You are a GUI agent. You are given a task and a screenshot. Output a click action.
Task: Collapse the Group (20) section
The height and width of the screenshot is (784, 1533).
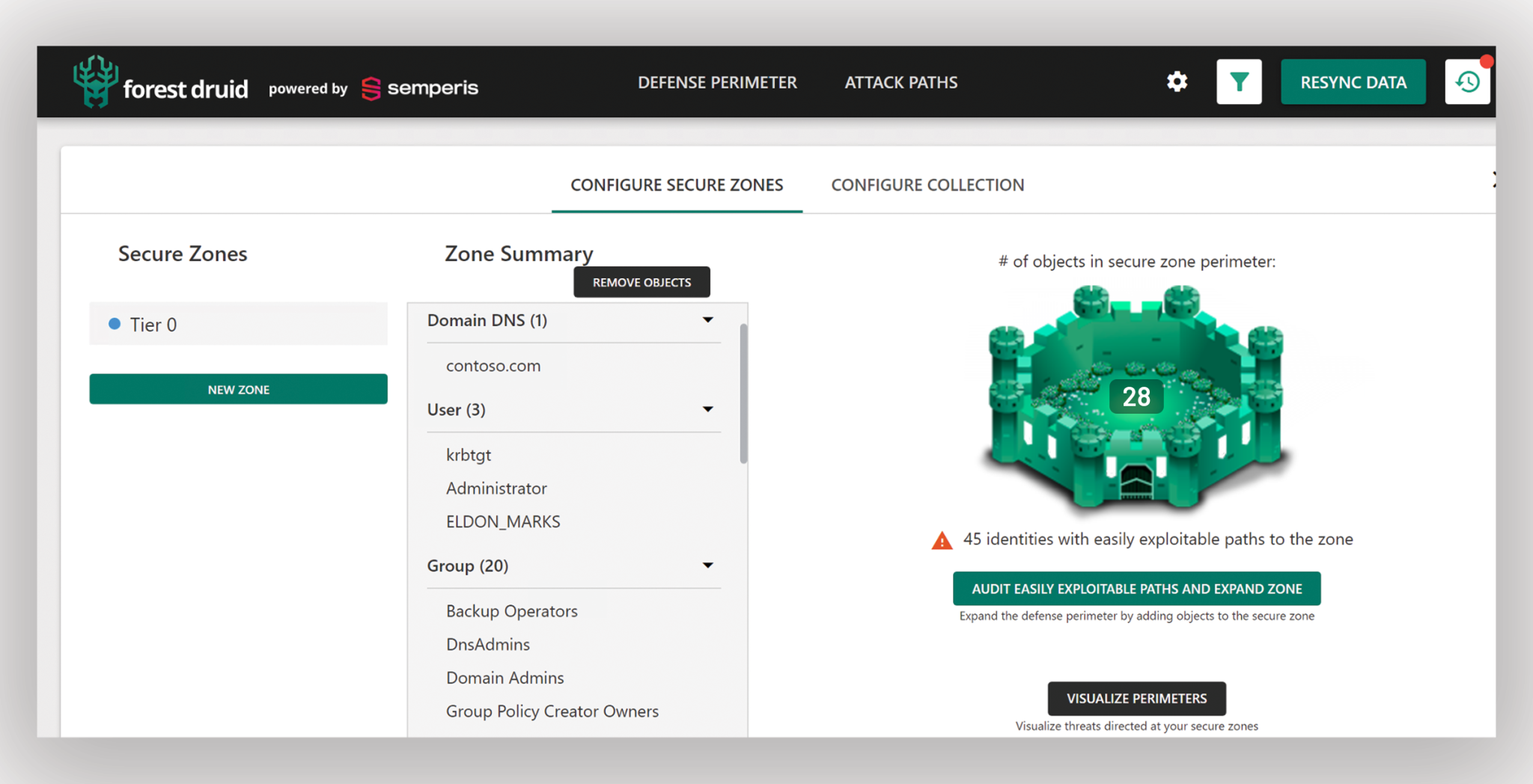[707, 566]
